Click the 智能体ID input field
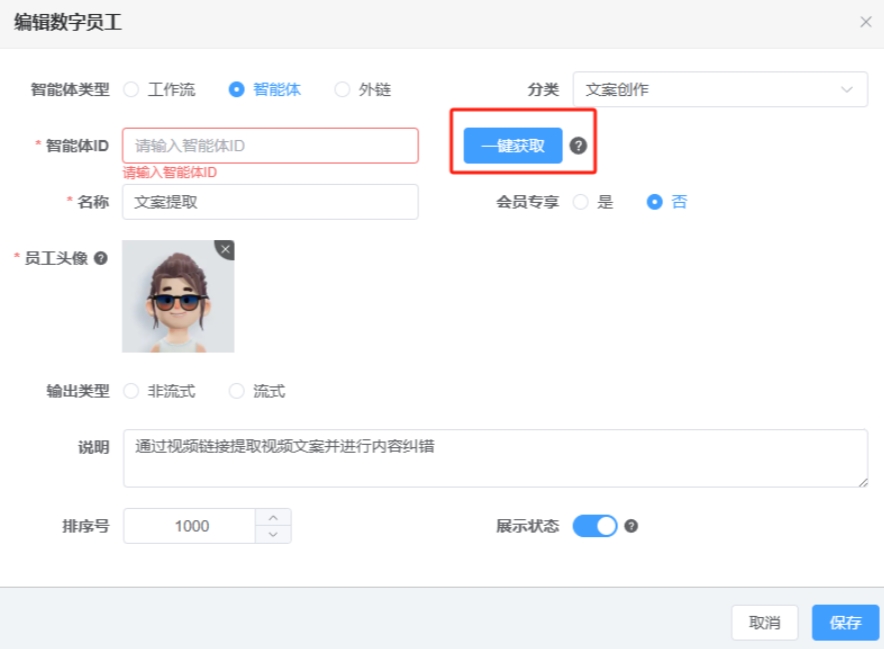The height and width of the screenshot is (649, 884). click(270, 145)
